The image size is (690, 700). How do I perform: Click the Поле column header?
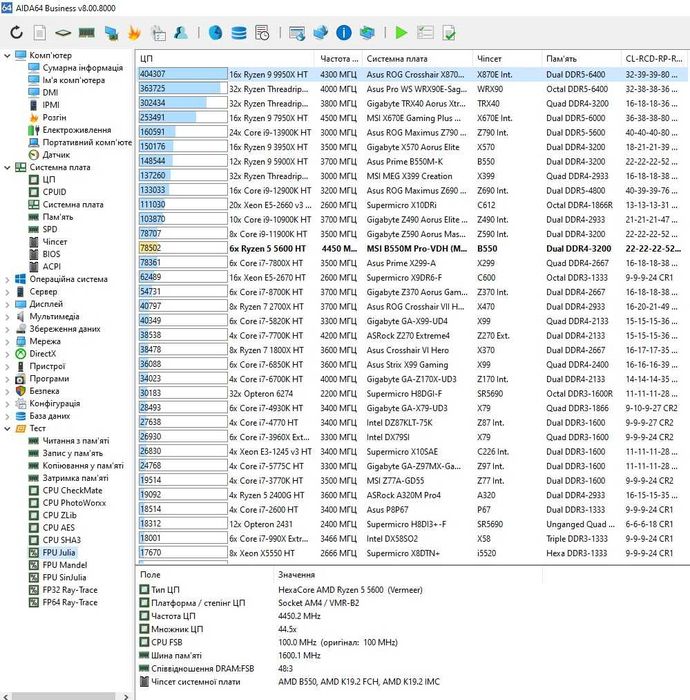pyautogui.click(x=204, y=575)
